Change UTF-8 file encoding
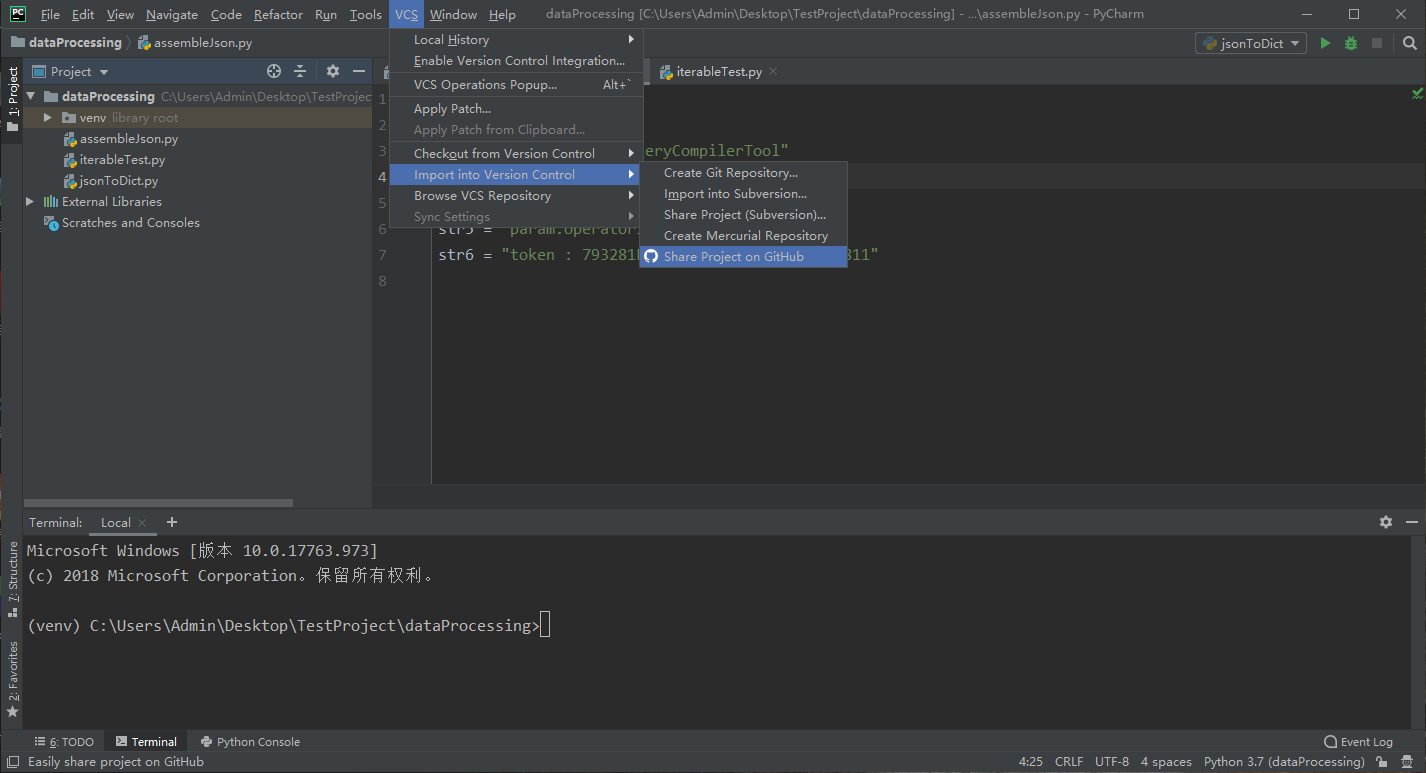The height and width of the screenshot is (773, 1426). click(x=1112, y=762)
